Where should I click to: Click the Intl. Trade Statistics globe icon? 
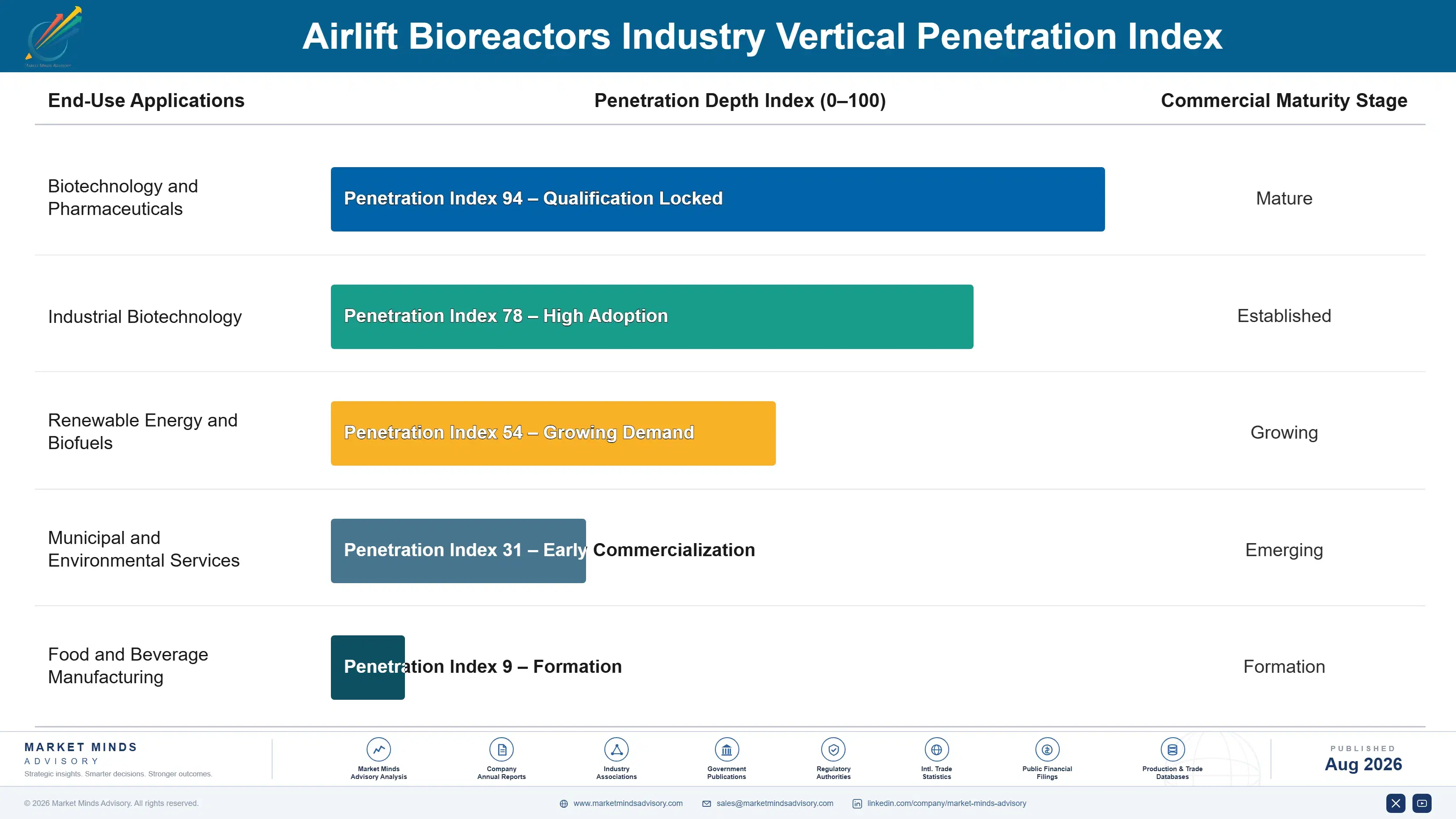(x=937, y=749)
